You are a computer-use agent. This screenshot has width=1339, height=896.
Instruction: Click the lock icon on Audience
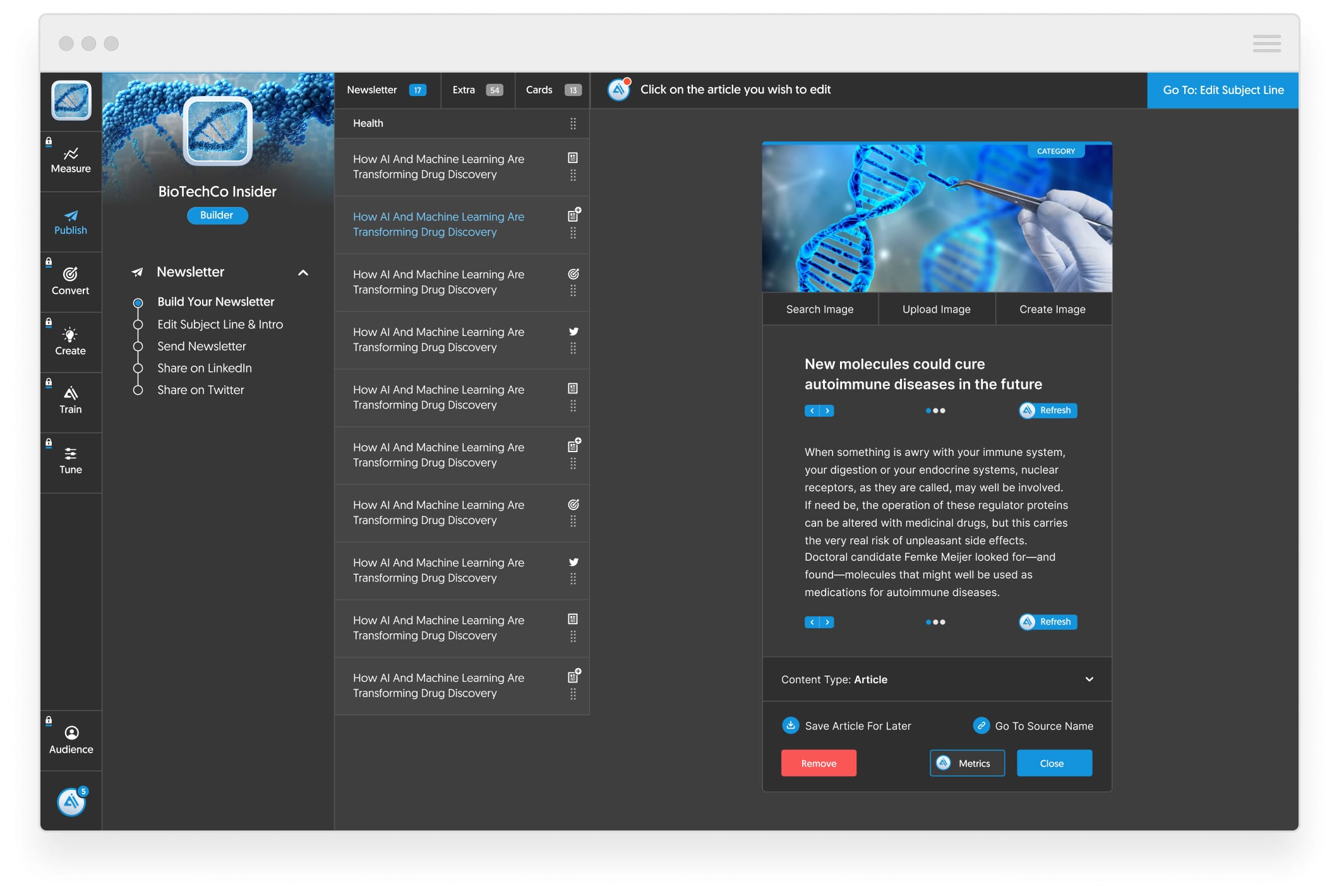click(49, 720)
